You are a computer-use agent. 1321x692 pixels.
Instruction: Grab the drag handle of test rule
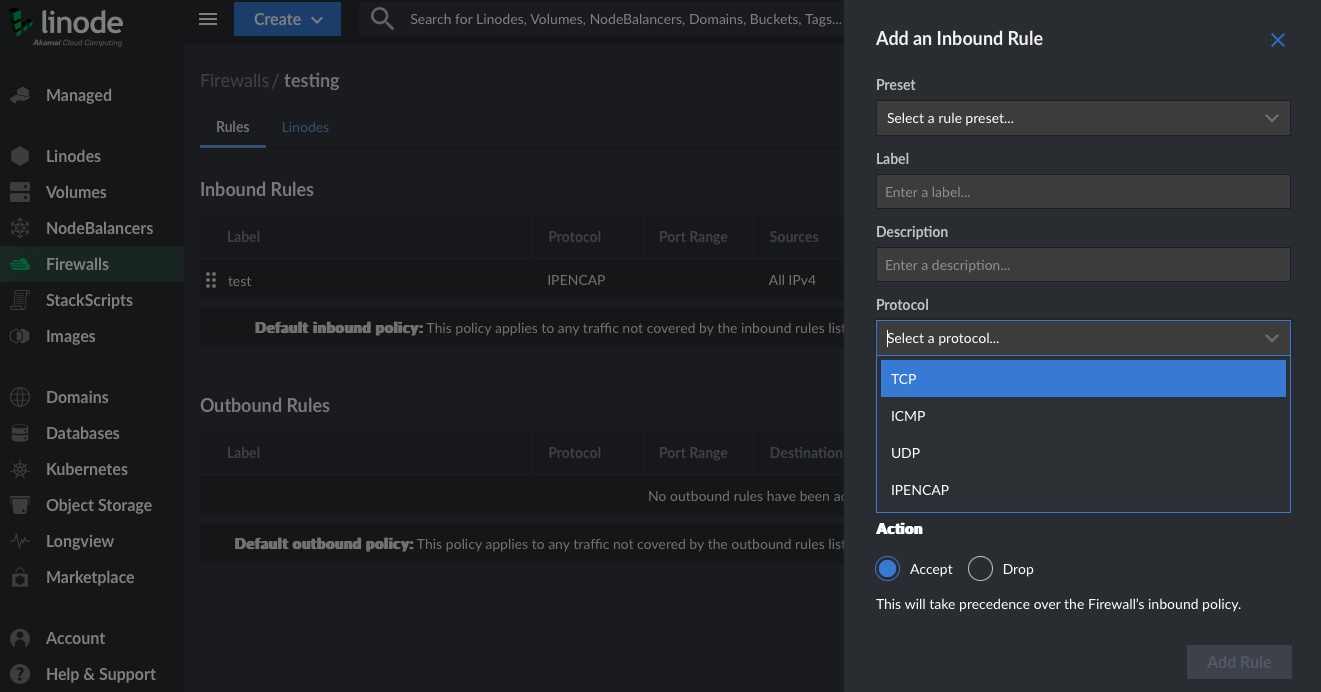(x=211, y=280)
